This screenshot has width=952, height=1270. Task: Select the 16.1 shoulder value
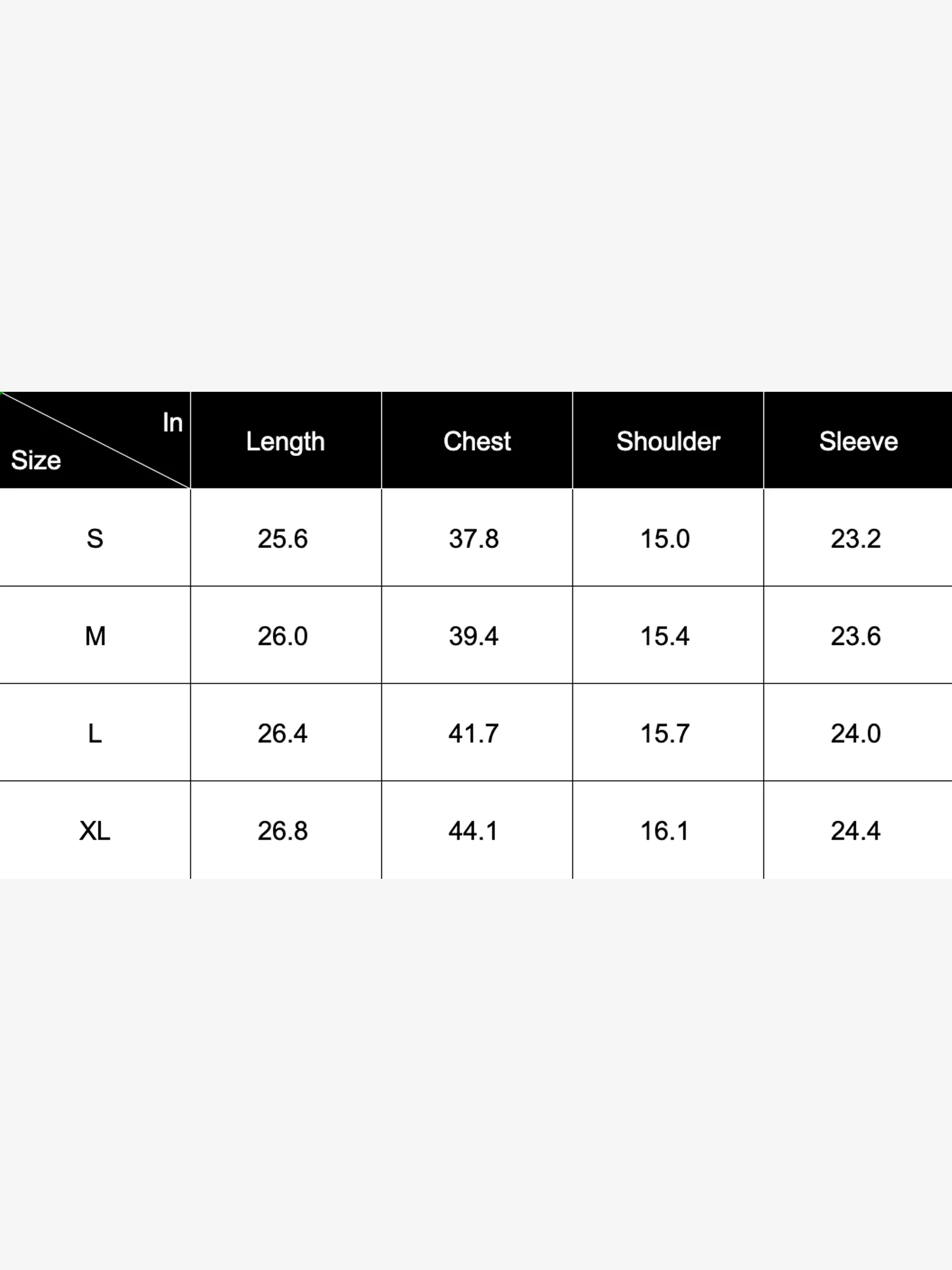pos(664,831)
